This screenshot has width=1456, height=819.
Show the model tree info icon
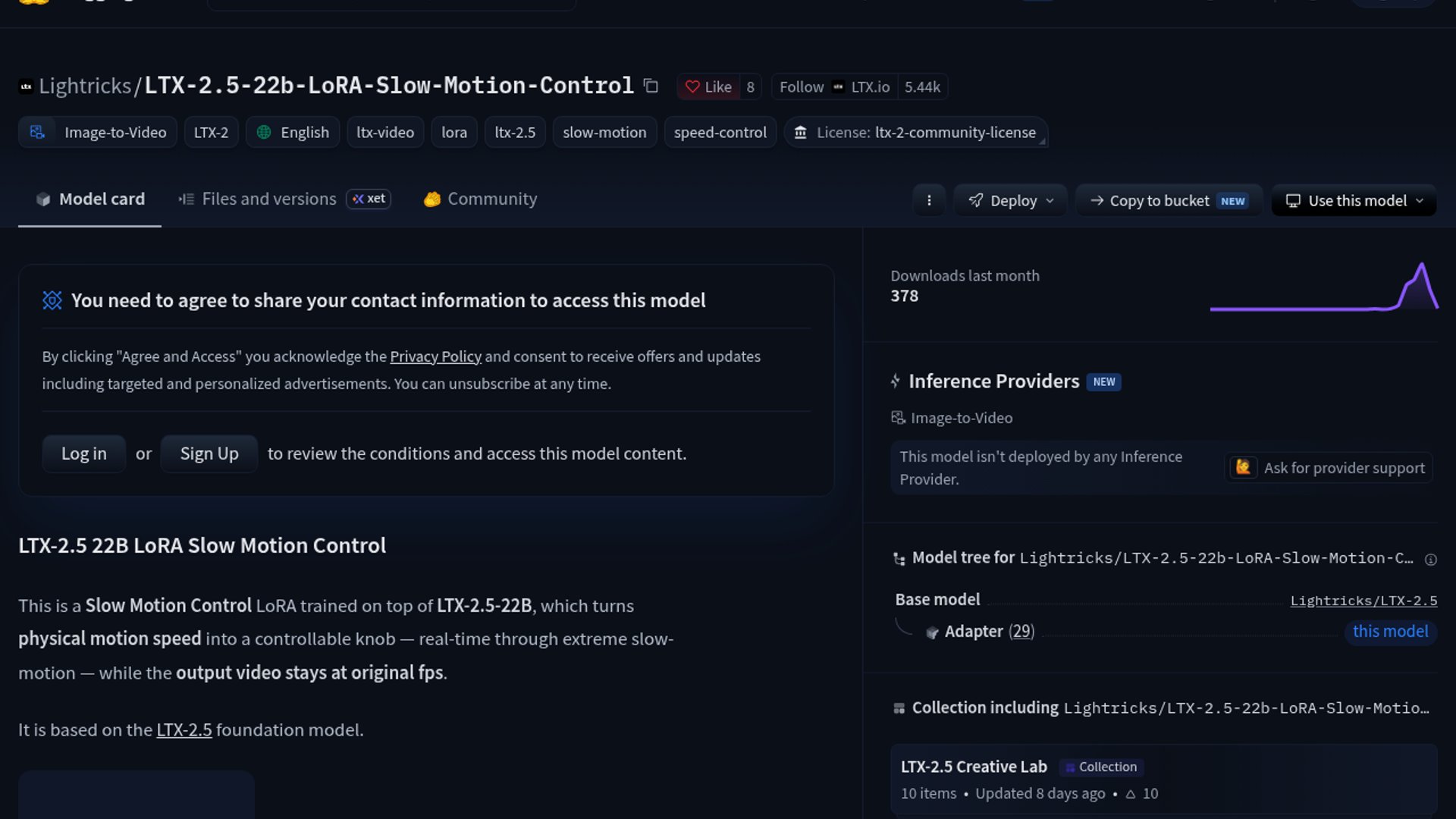point(1431,560)
